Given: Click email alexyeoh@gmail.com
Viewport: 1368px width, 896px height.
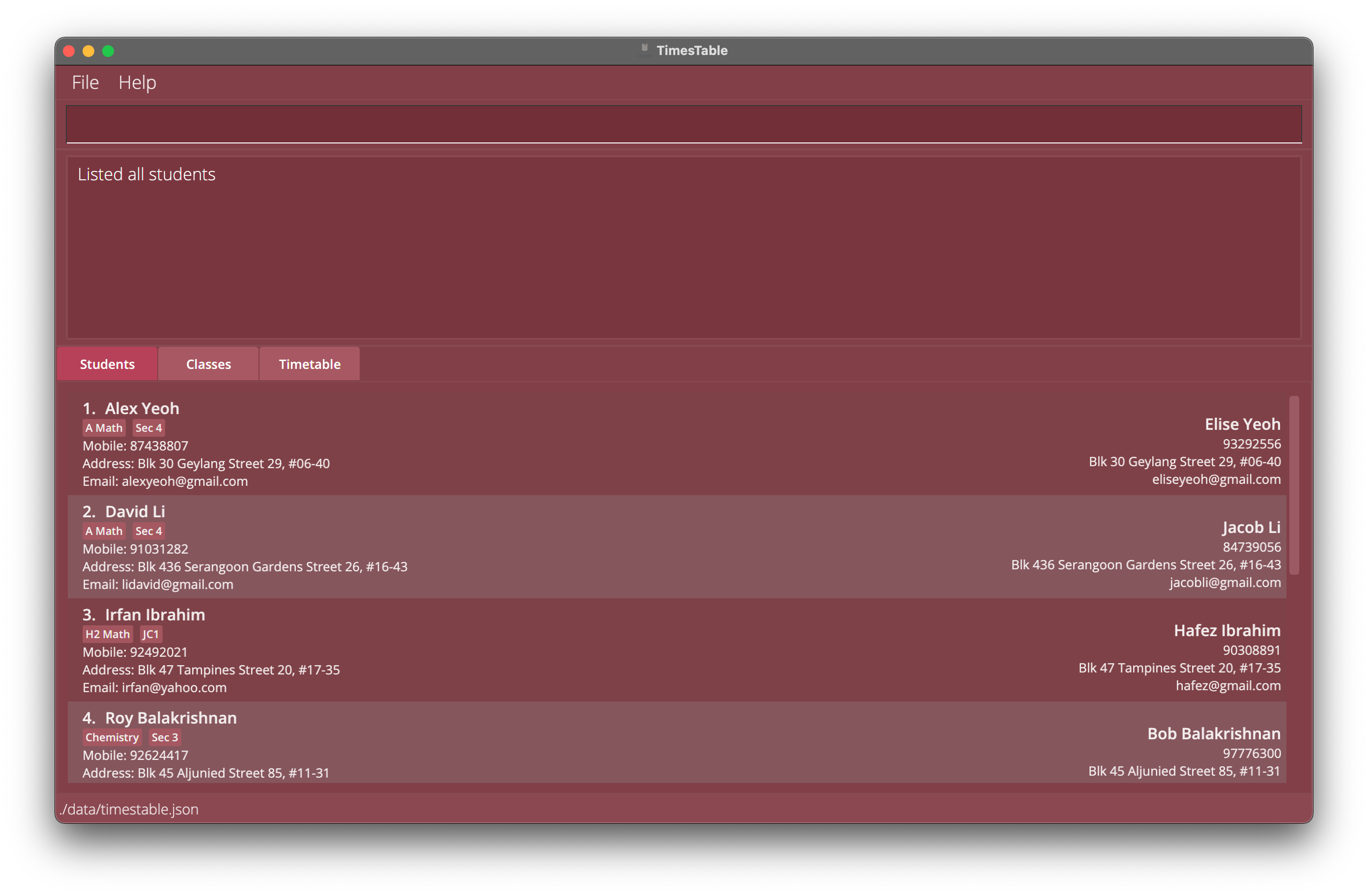Looking at the screenshot, I should (166, 481).
